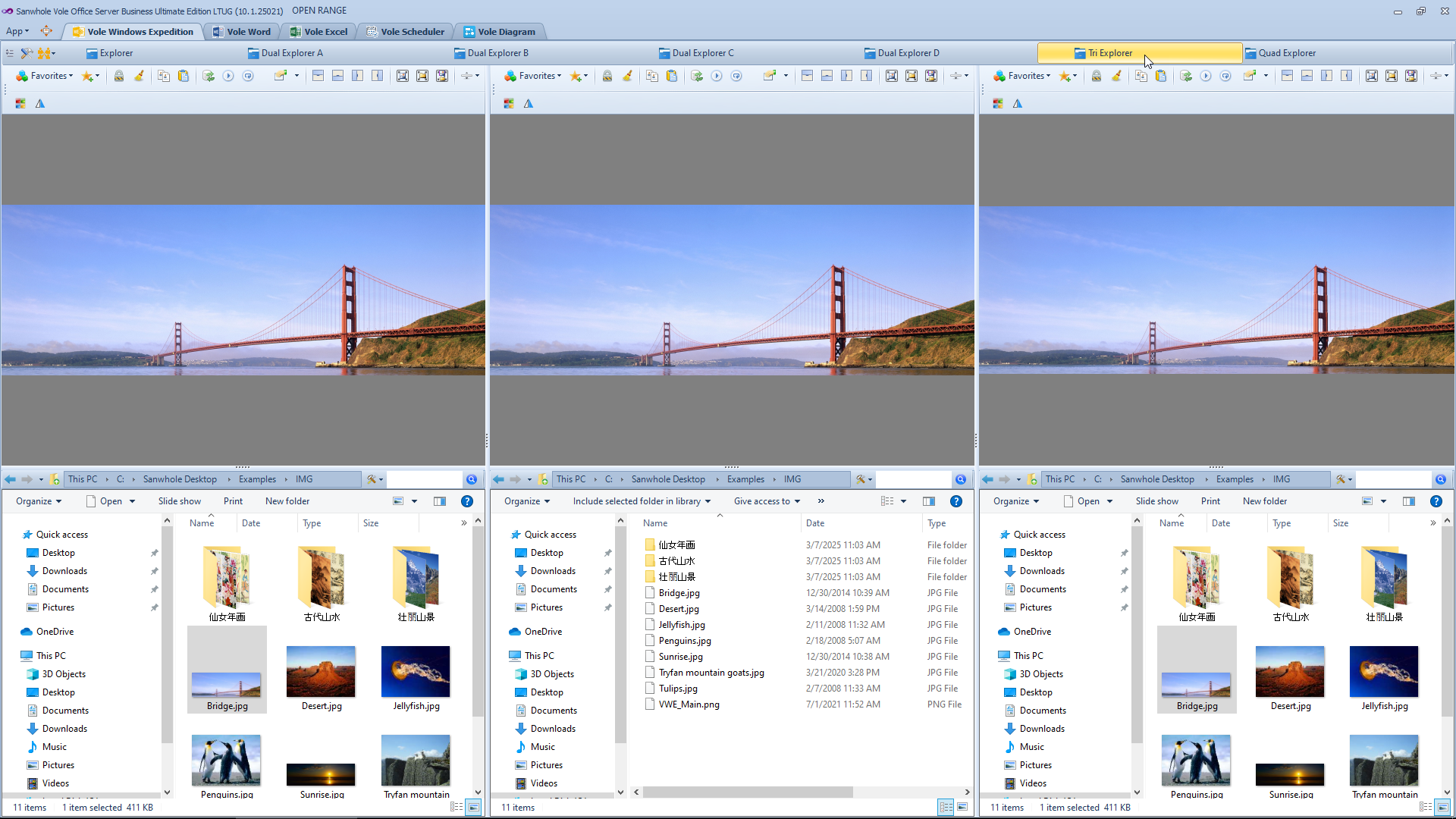The image size is (1456, 819).
Task: Click play arrow icon in left pane toolbar
Action: [x=228, y=76]
